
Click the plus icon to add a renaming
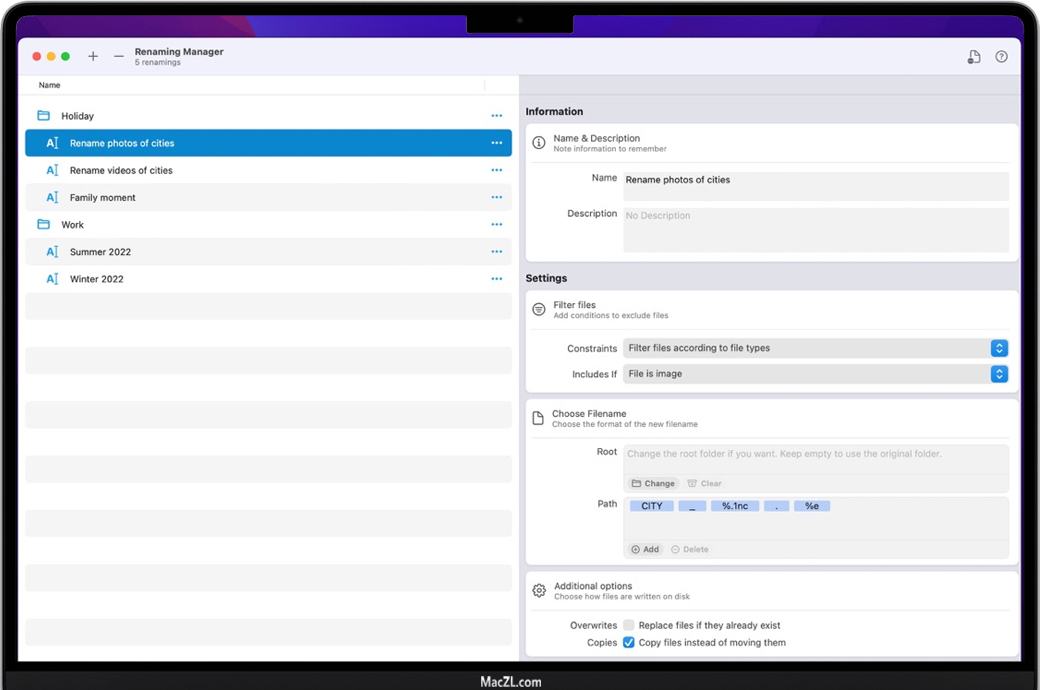coord(93,57)
